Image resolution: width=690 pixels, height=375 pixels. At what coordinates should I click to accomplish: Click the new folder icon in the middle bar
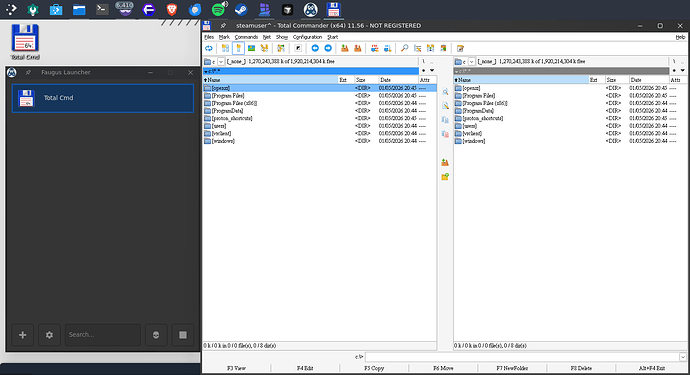point(445,176)
